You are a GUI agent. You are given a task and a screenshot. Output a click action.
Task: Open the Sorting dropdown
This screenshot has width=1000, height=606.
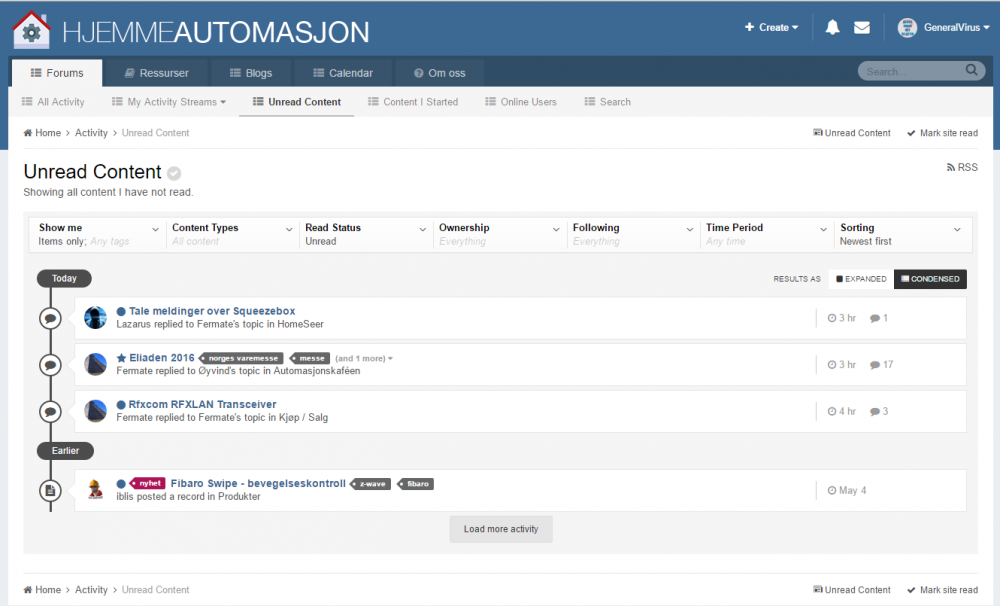pos(900,234)
